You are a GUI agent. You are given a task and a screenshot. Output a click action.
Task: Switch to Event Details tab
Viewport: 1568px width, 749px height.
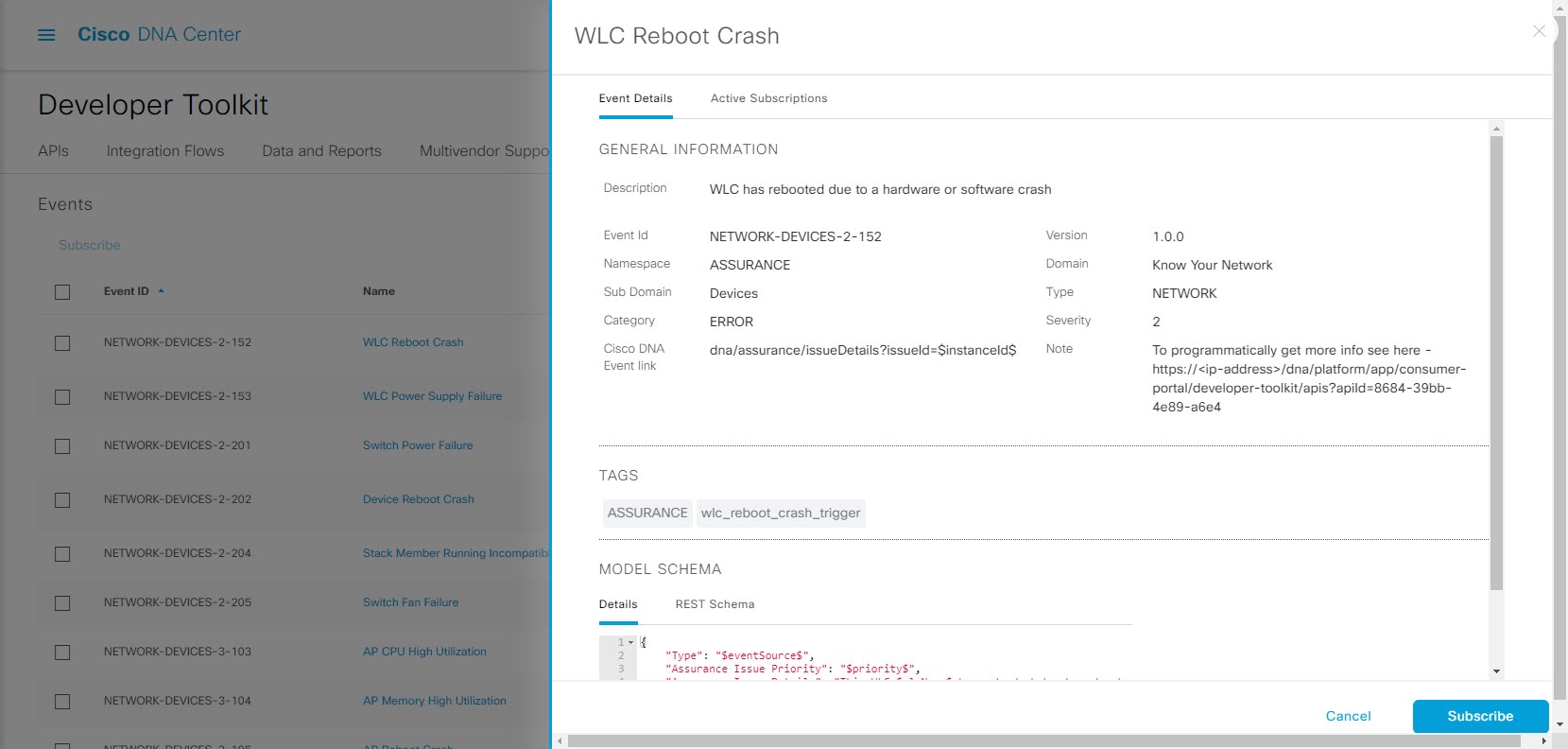[635, 98]
